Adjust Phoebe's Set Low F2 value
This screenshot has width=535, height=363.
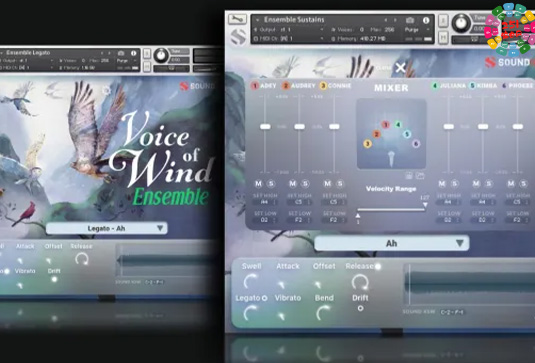(x=517, y=220)
